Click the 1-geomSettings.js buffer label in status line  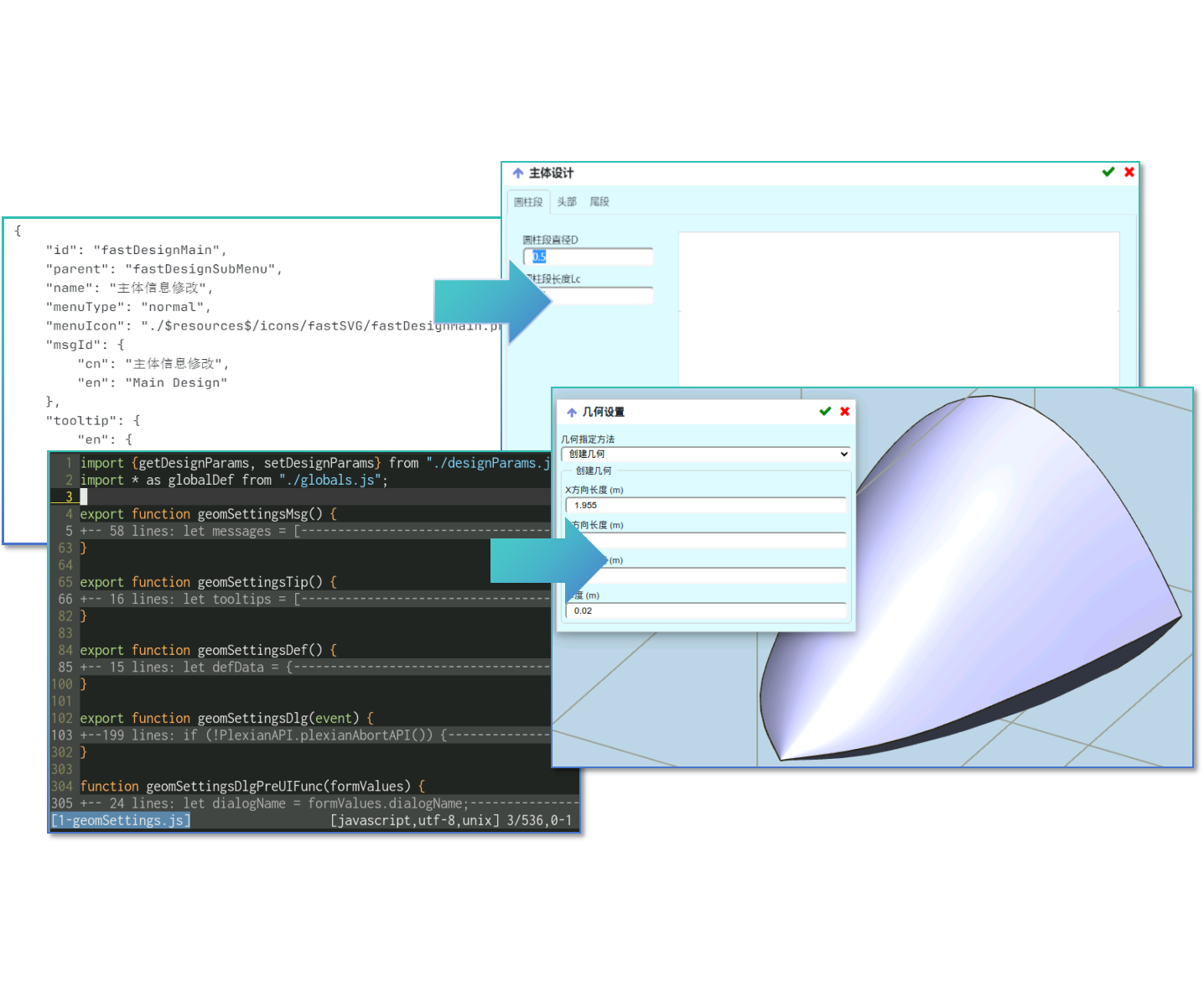tap(121, 820)
